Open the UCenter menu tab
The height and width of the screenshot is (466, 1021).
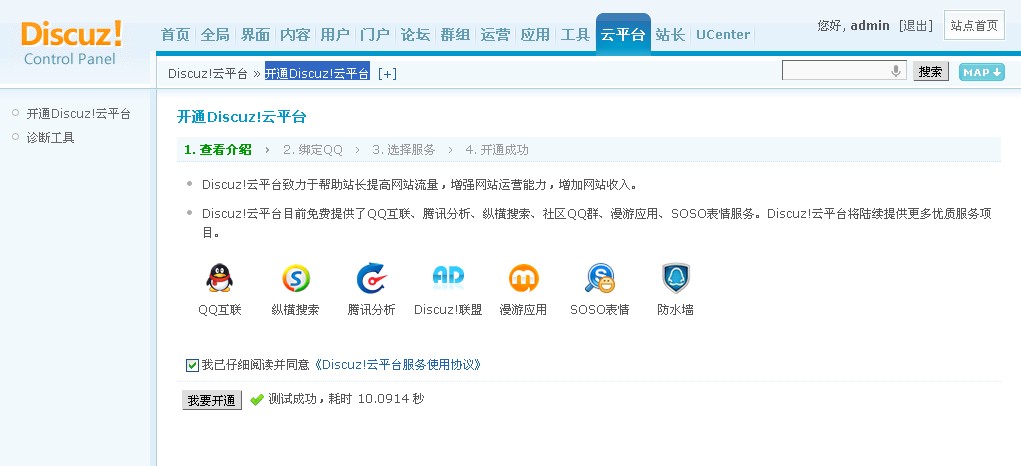(723, 34)
